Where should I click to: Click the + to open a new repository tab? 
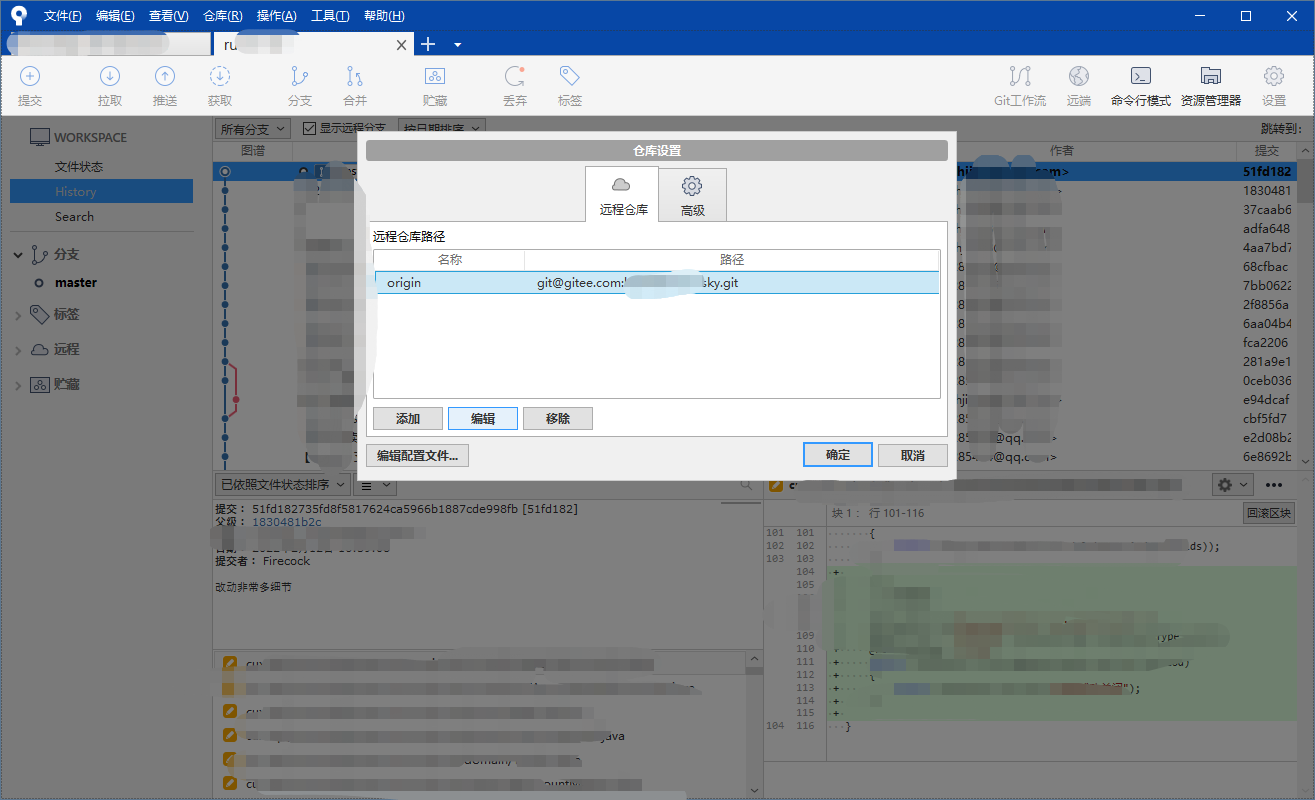coord(428,44)
